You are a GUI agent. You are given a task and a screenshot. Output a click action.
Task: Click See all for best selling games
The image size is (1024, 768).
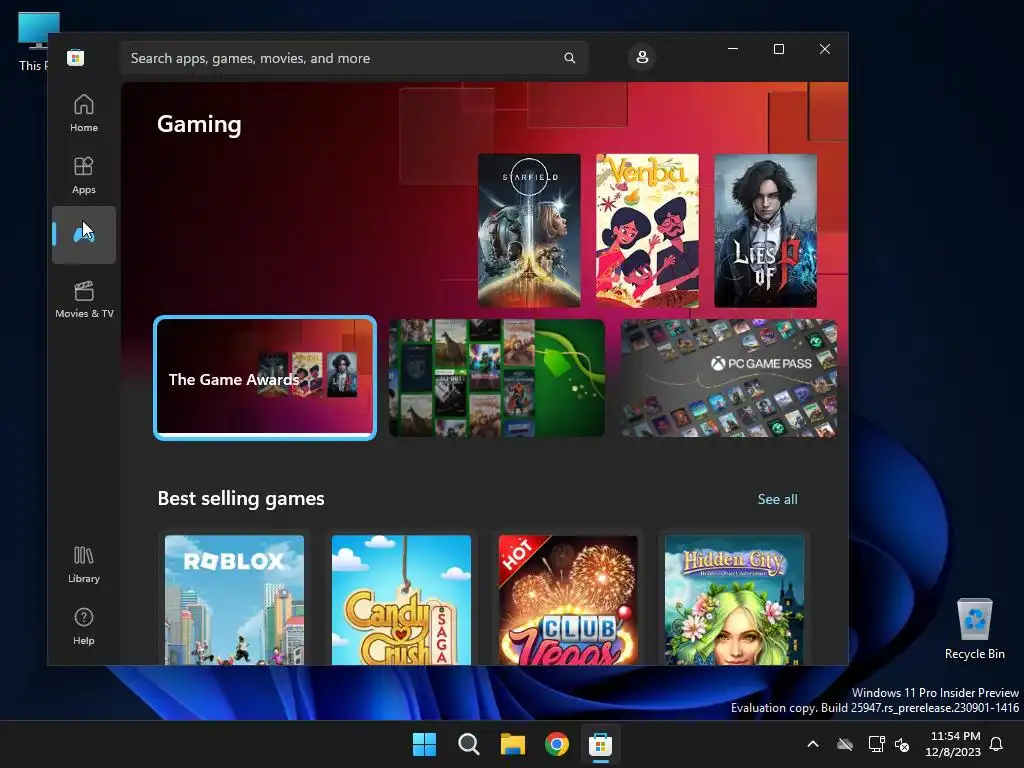[x=777, y=499]
